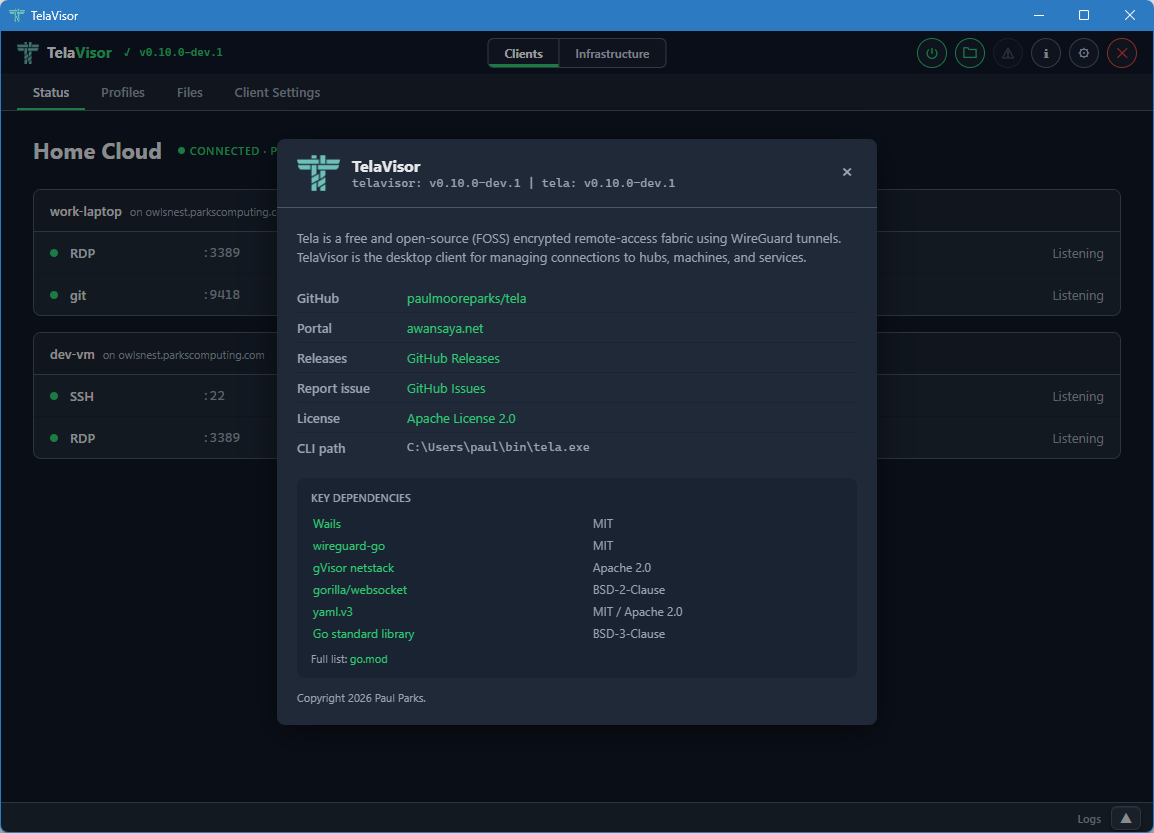Click the GitHub Issues link
Screen dimensions: 1154x833
coord(446,389)
